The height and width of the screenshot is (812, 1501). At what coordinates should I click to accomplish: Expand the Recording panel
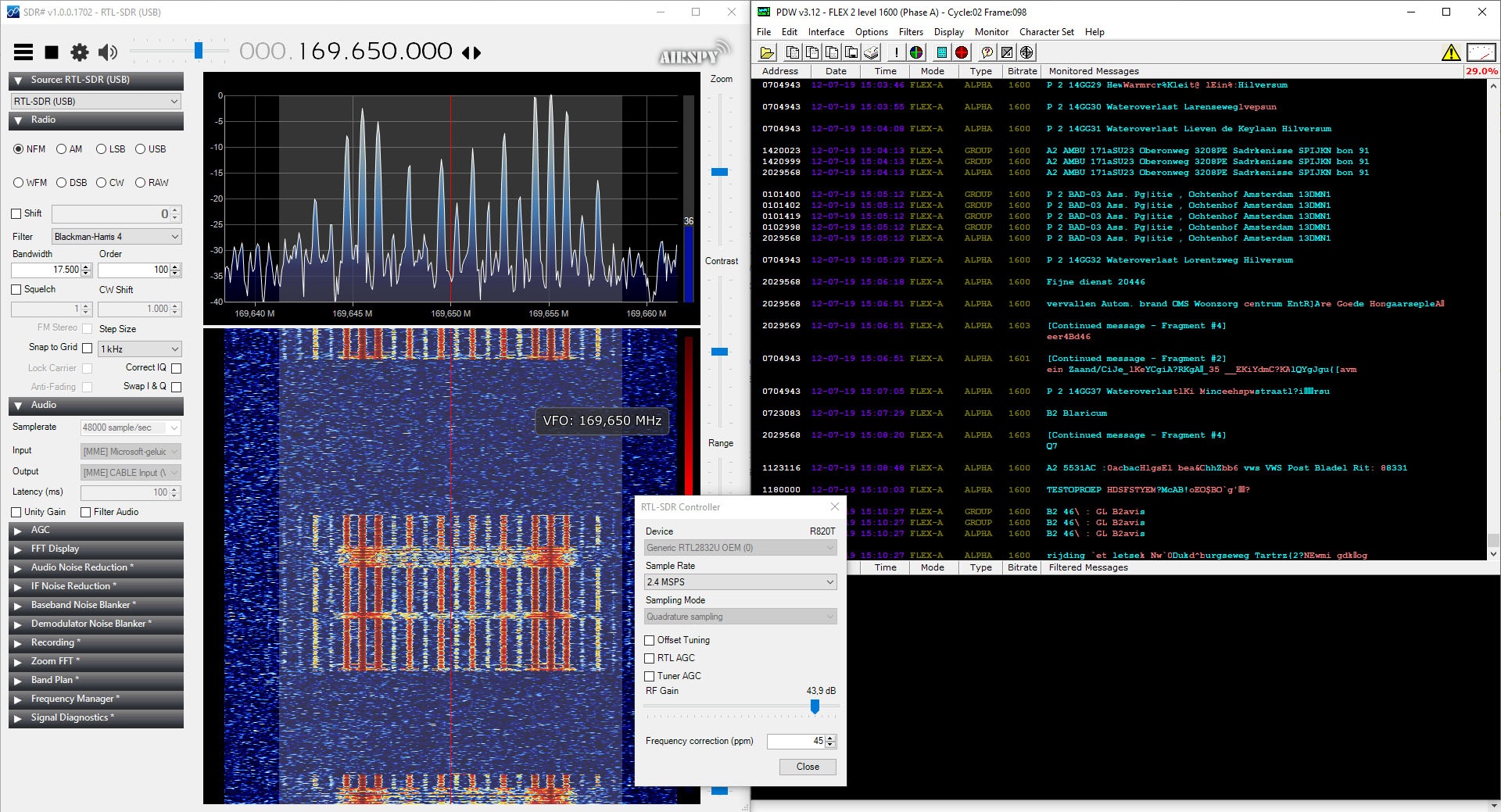click(96, 643)
